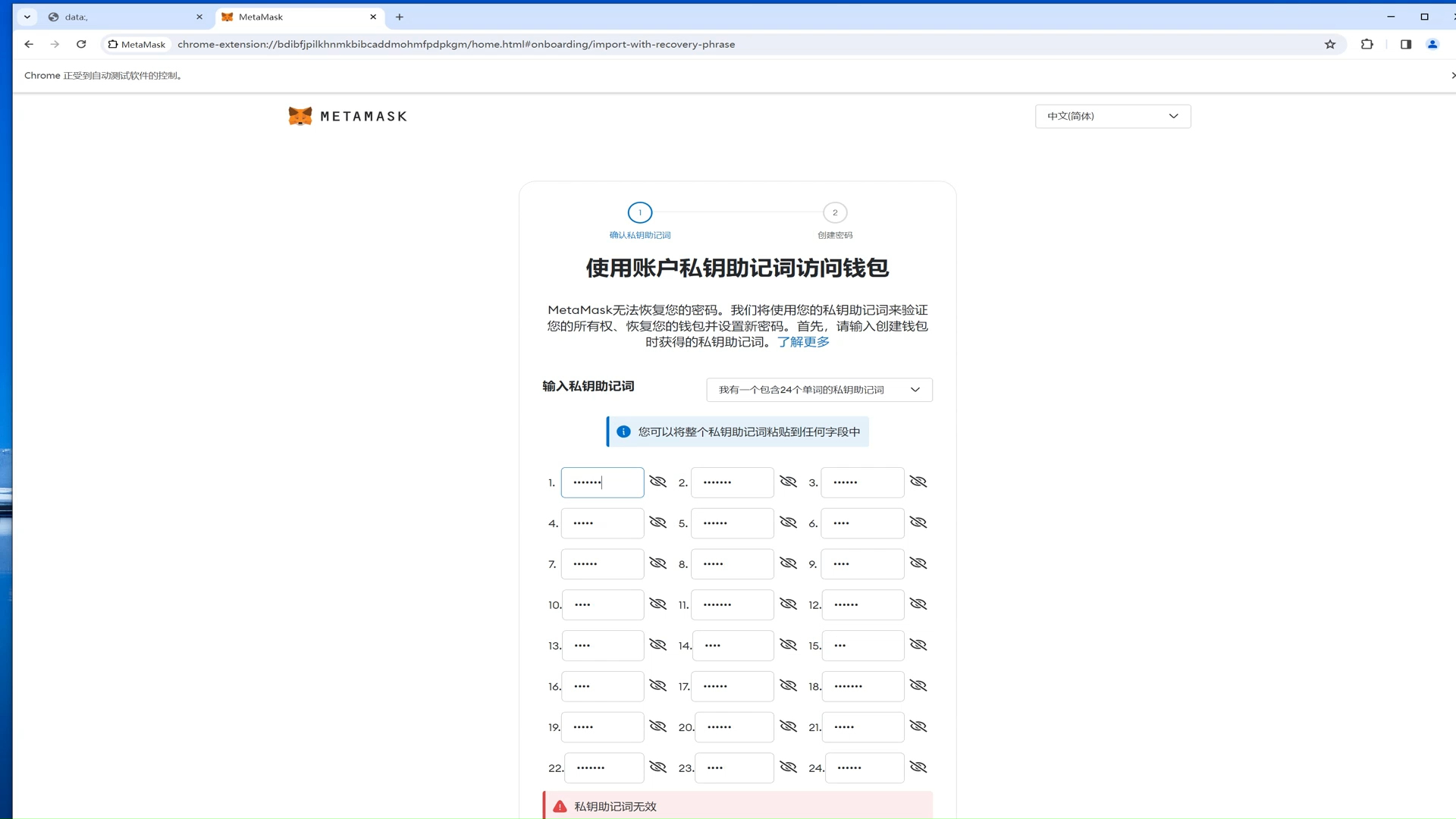
Task: Focus word 5 text box
Action: click(x=733, y=523)
